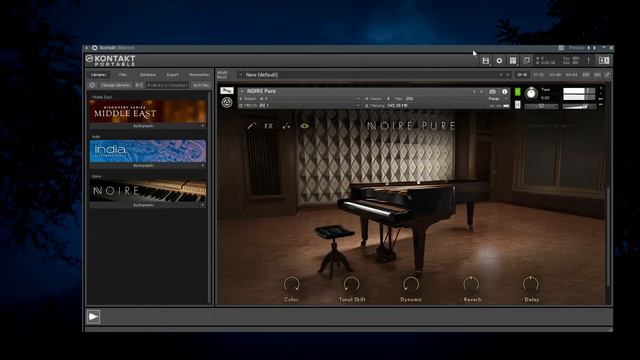This screenshot has width=640, height=360.
Task: Click the Dynamic knob
Action: point(411,284)
